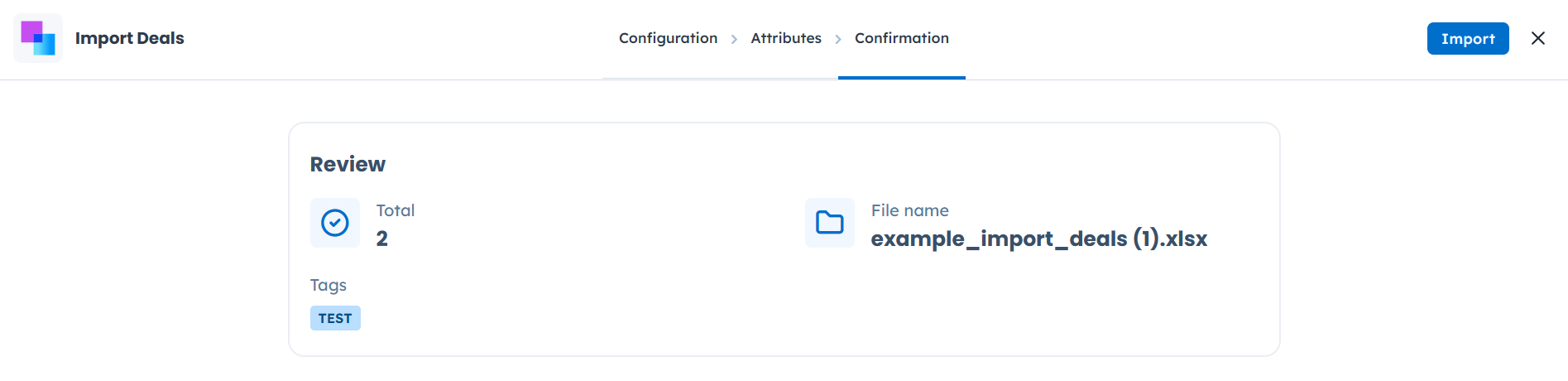
Task: Switch to the Attributes step
Action: pos(785,38)
